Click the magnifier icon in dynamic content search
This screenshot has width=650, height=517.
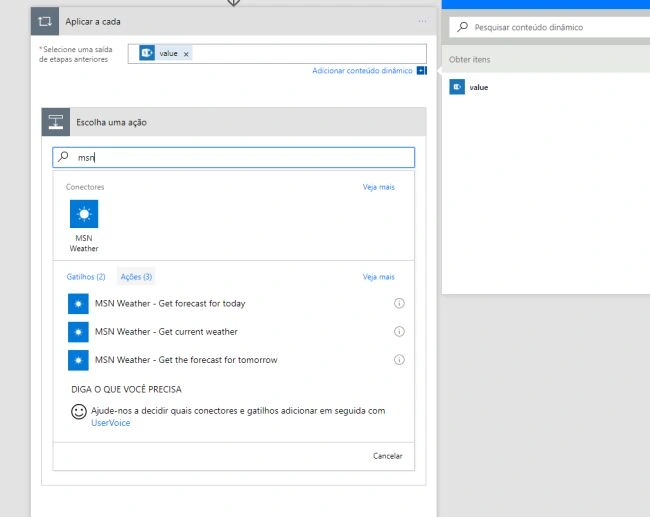(462, 27)
